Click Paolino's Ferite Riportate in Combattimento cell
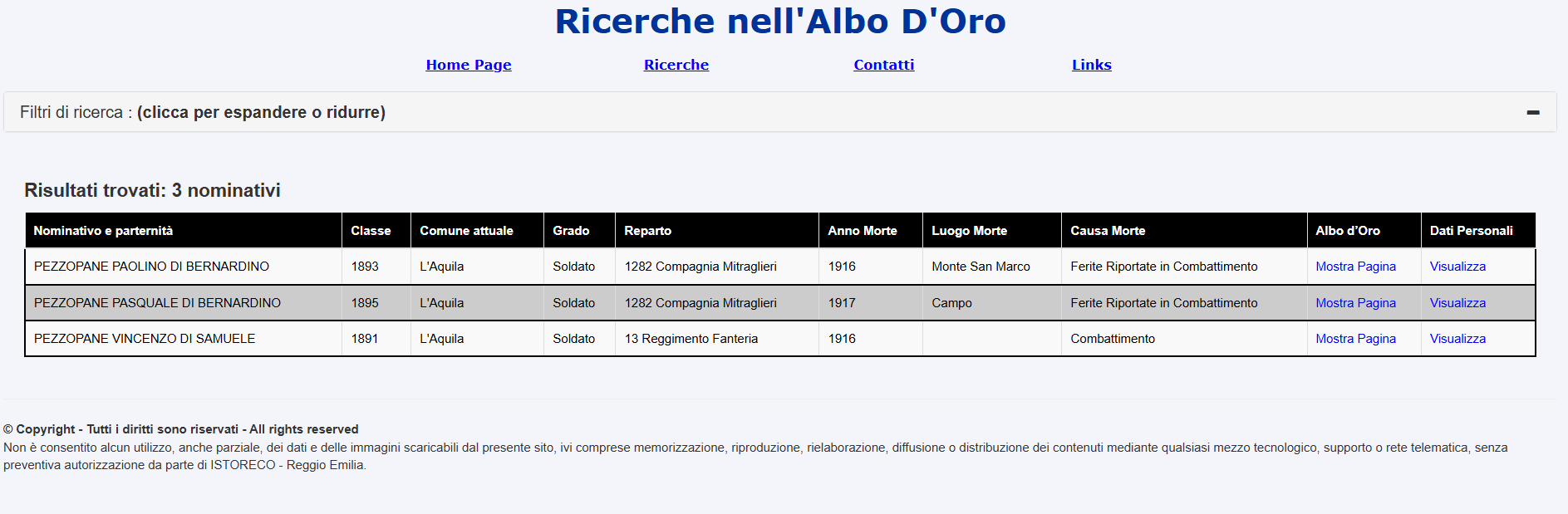 click(x=1184, y=267)
